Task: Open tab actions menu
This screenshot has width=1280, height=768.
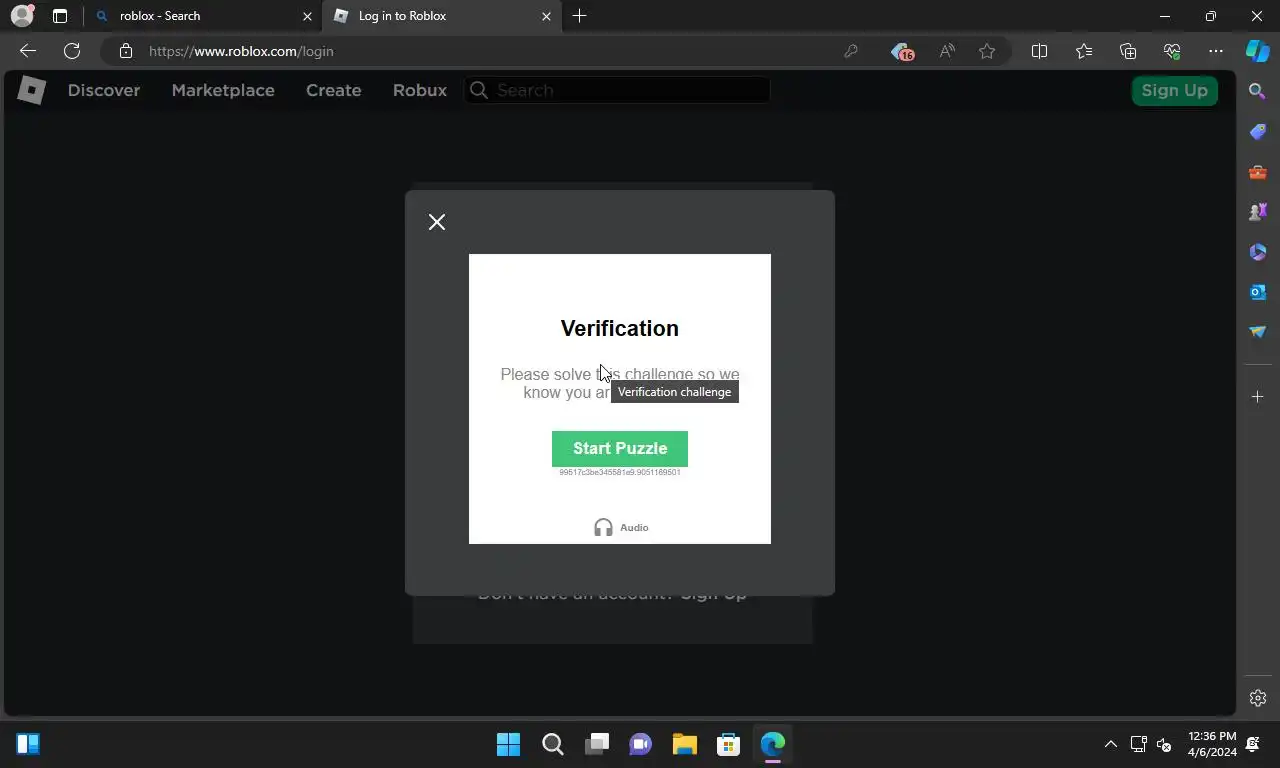Action: point(60,16)
